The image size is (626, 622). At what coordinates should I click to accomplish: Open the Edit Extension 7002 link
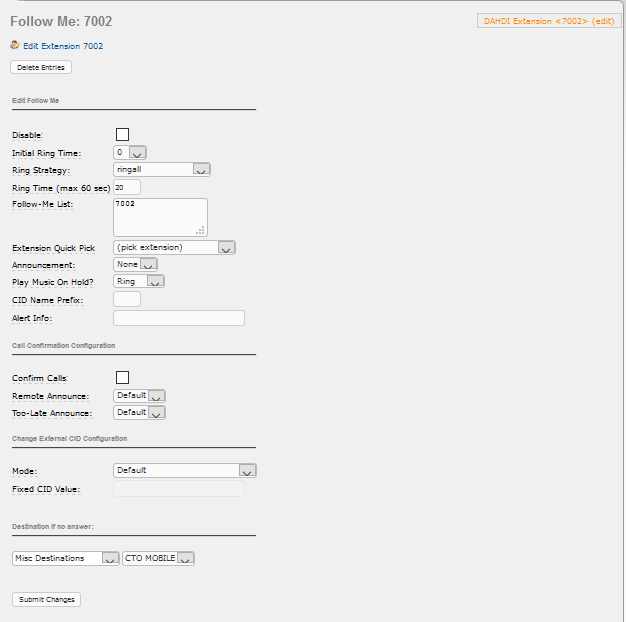click(63, 46)
